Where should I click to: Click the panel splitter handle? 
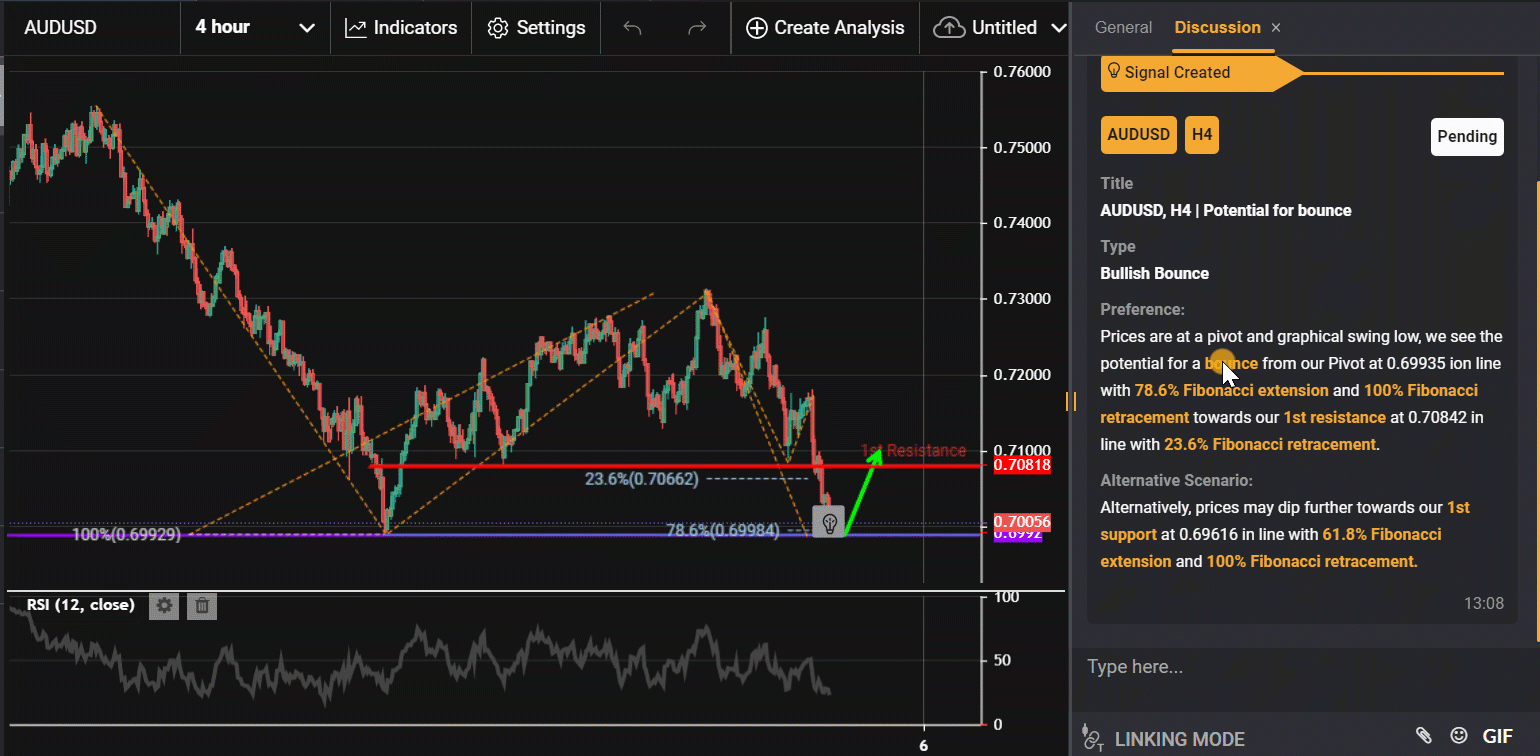tap(1071, 401)
